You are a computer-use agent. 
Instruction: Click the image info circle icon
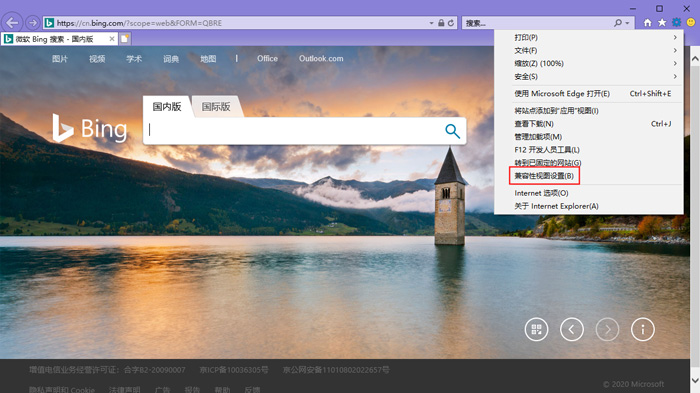643,330
